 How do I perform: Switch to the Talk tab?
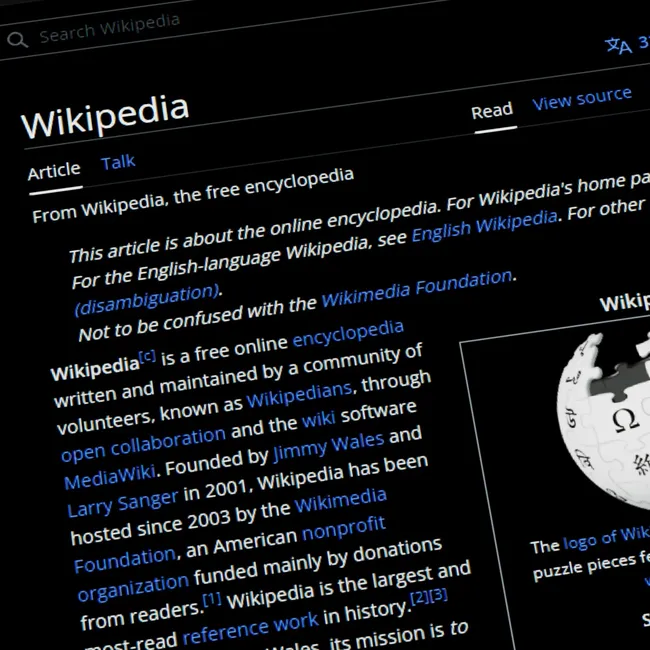[x=118, y=162]
